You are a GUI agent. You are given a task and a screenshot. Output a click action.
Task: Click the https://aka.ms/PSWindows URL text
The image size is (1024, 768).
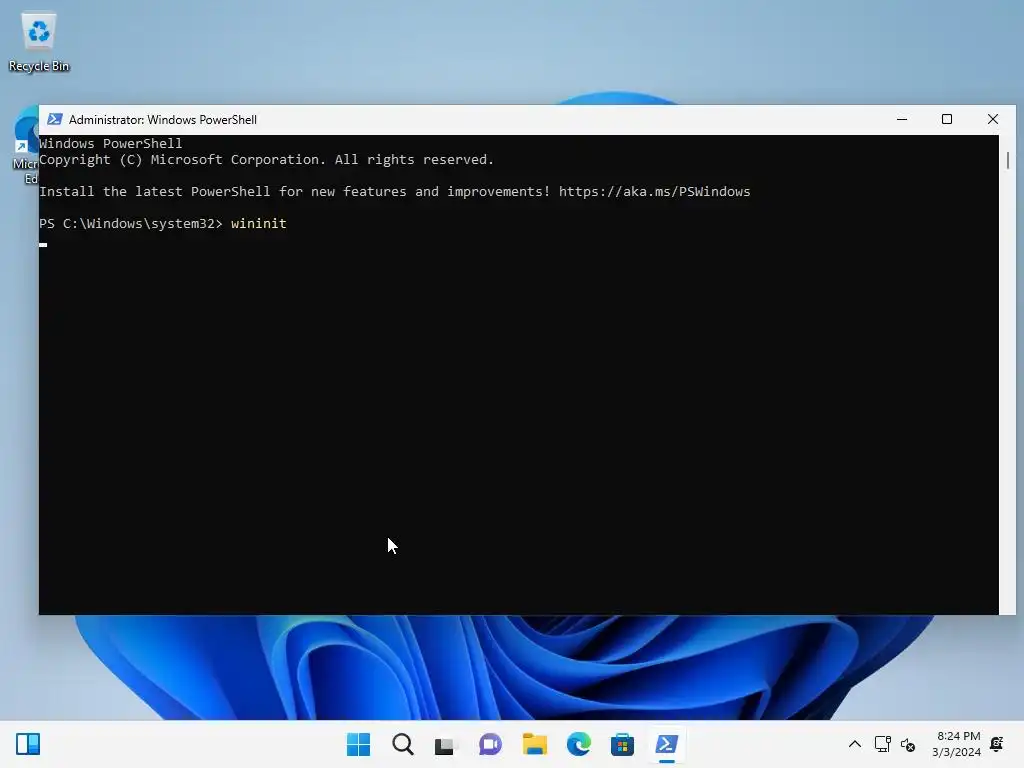(654, 191)
